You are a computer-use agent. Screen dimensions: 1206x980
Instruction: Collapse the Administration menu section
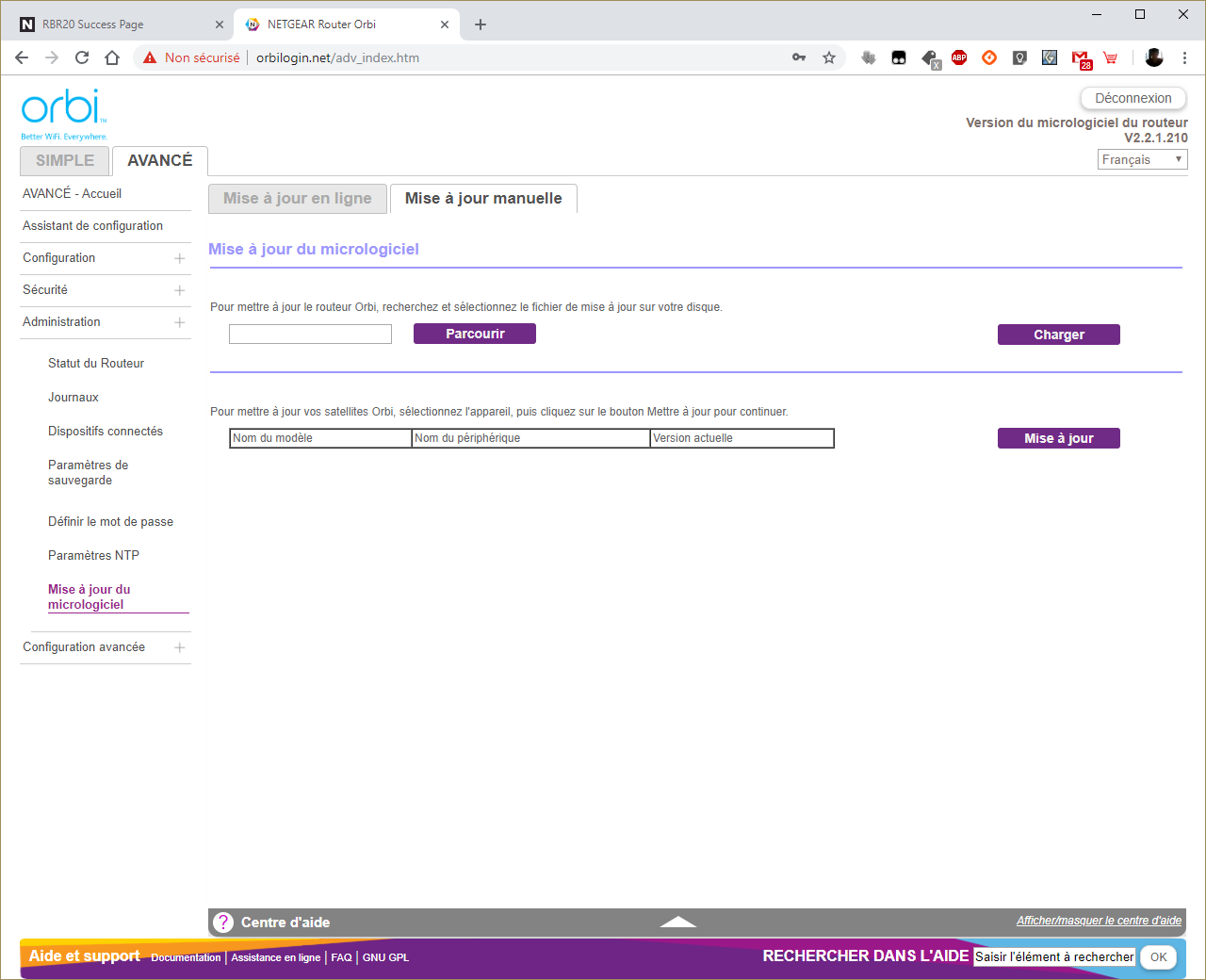105,322
